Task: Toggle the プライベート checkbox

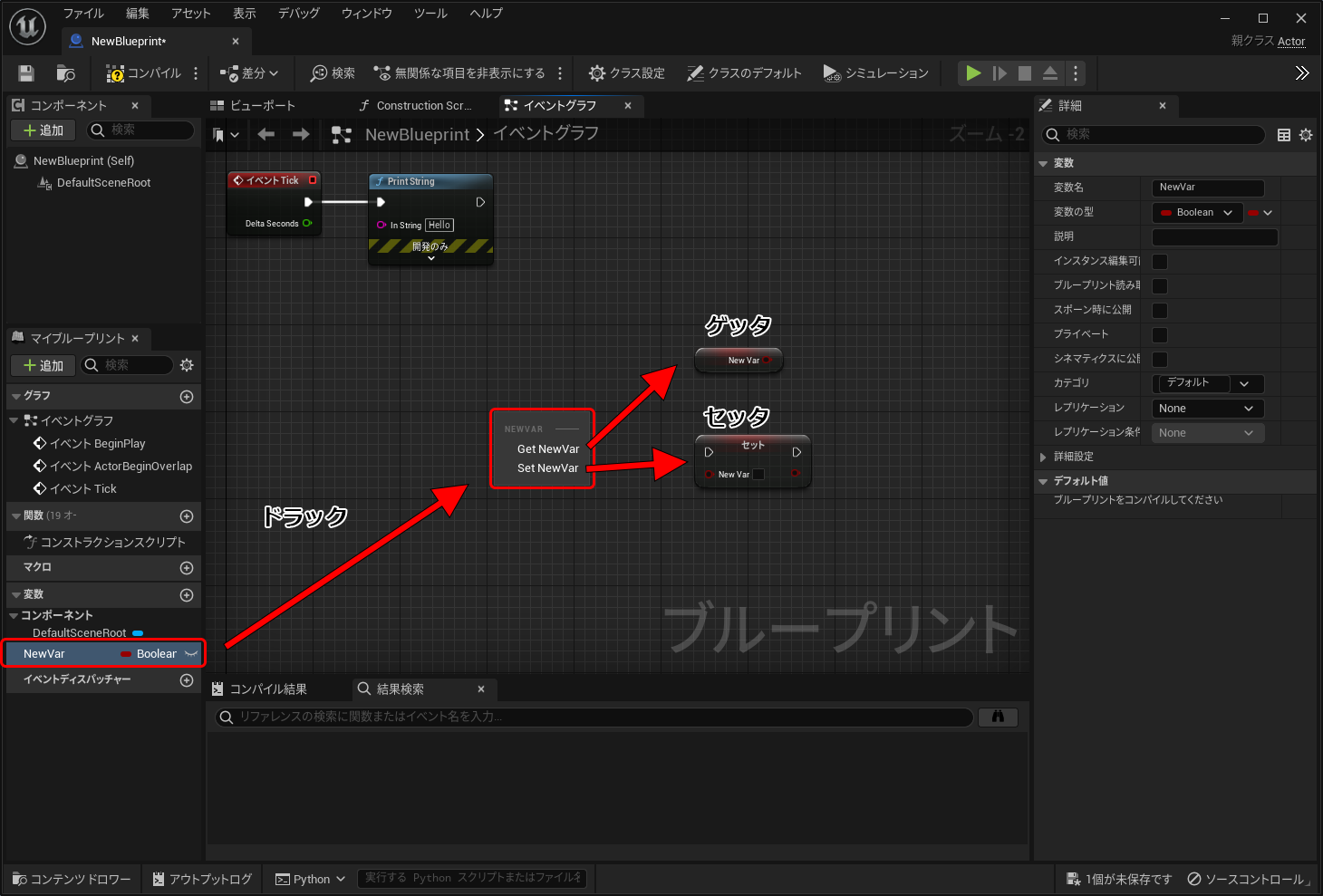Action: [1159, 335]
